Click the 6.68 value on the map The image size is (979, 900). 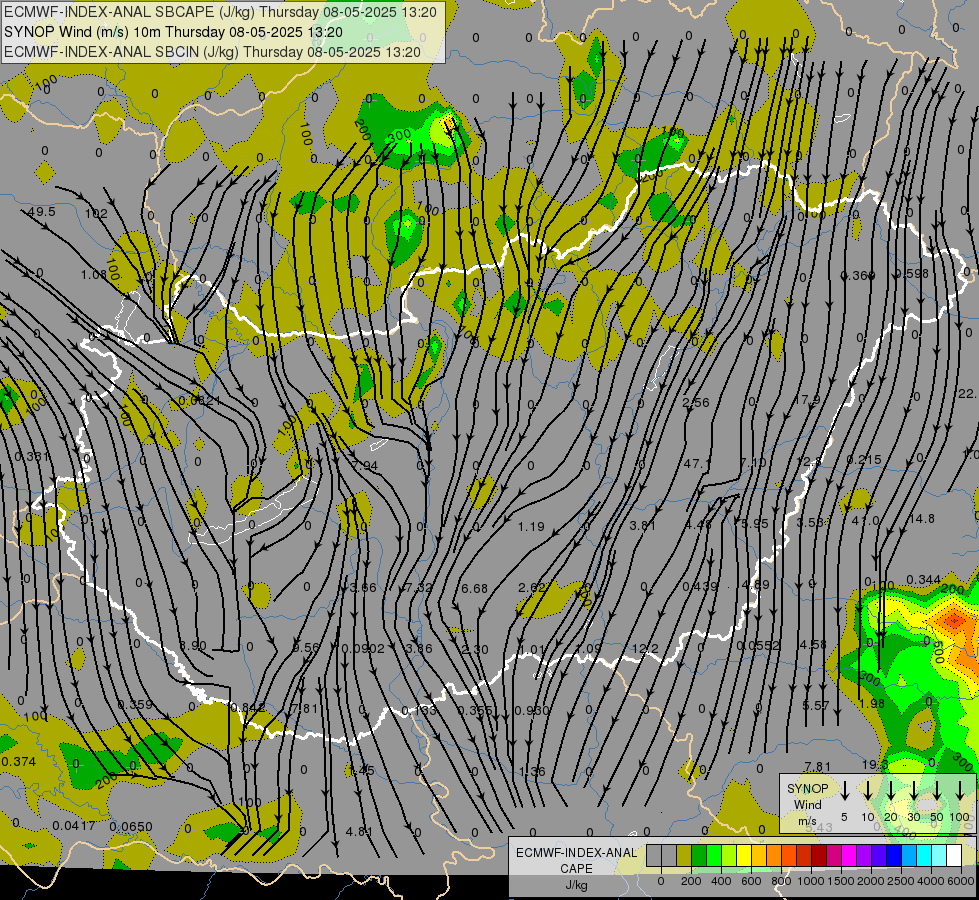475,589
